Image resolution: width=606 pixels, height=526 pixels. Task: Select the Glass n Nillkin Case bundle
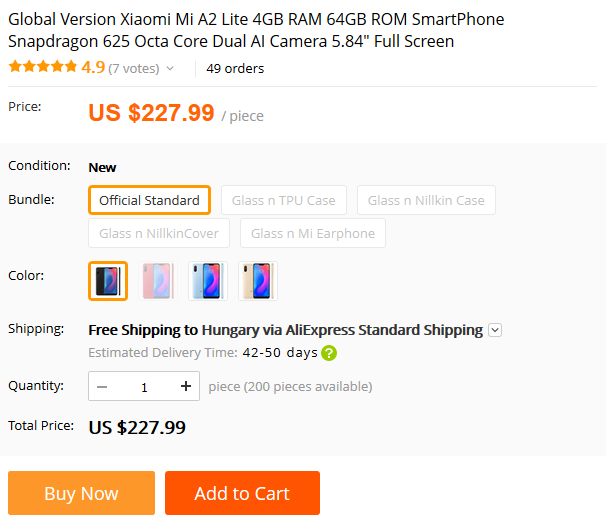[426, 200]
